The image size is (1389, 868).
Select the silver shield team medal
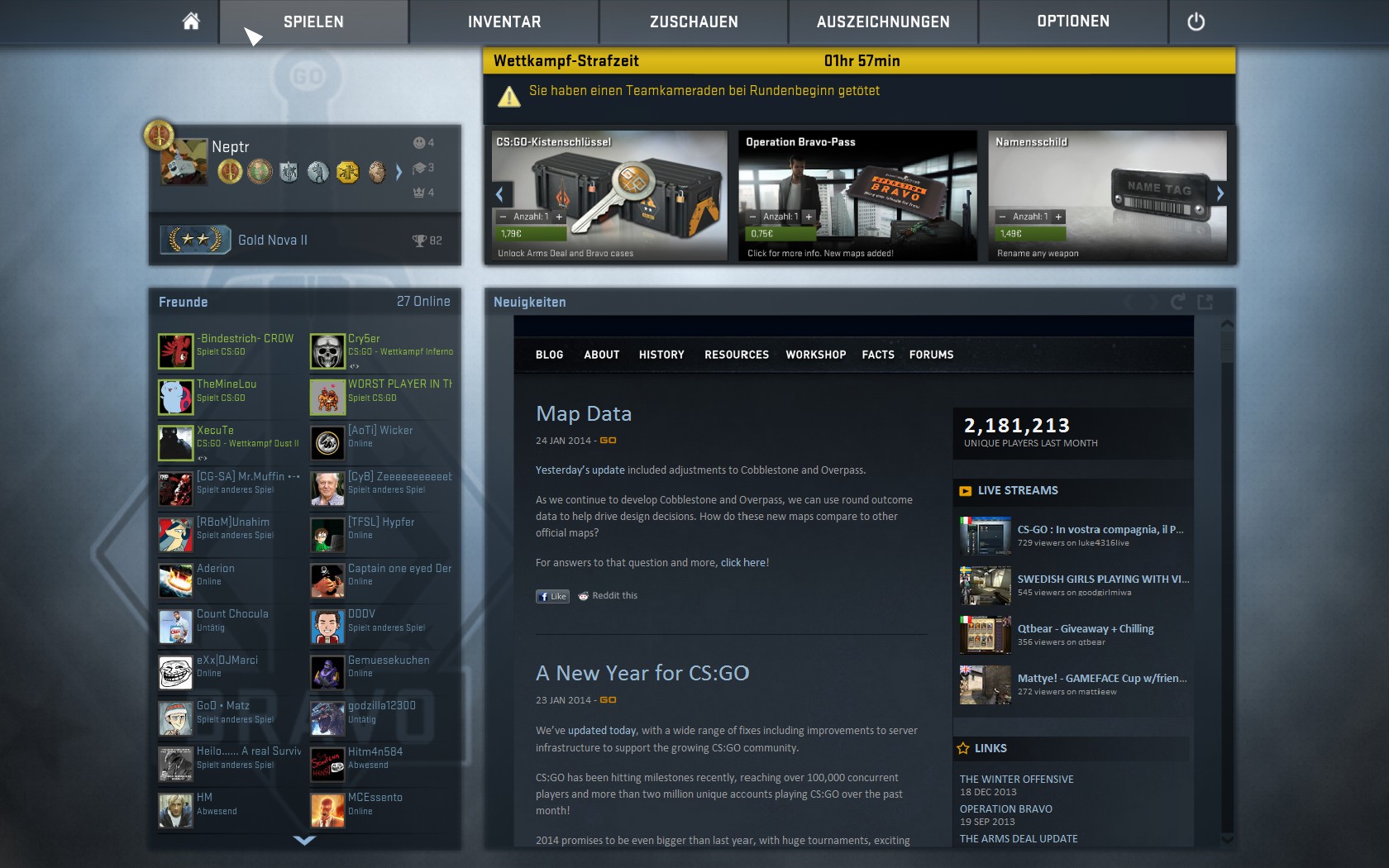click(289, 172)
